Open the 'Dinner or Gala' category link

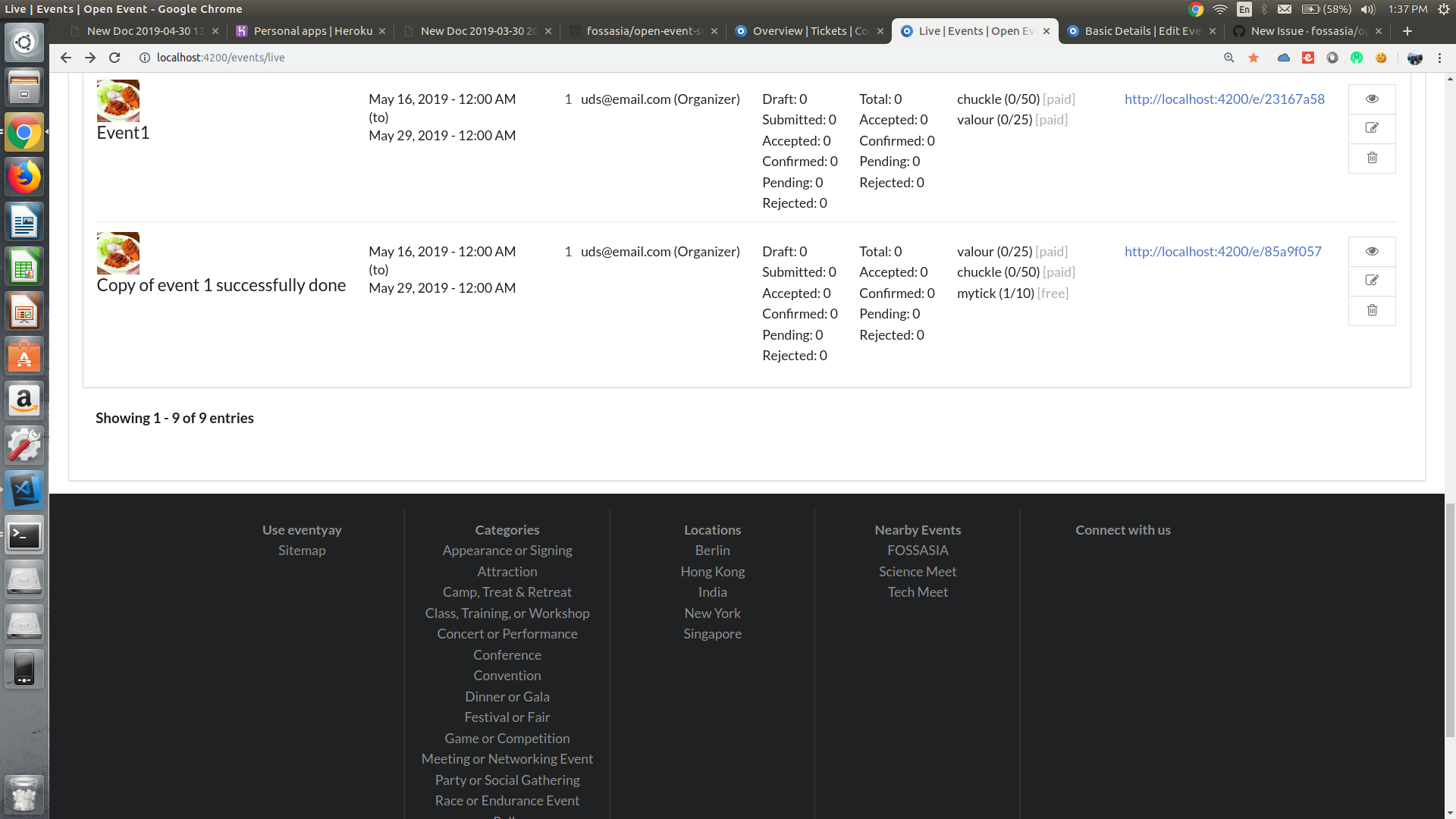(x=507, y=697)
